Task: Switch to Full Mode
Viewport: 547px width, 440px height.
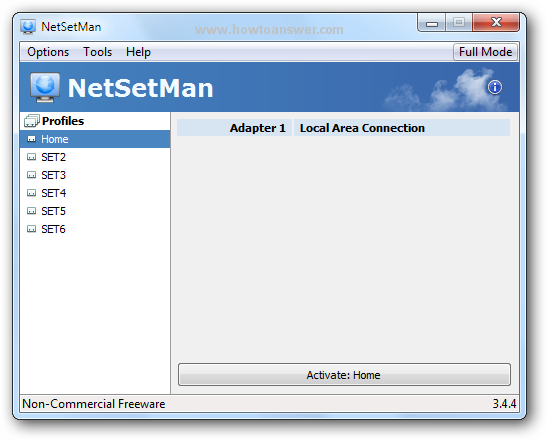Action: pyautogui.click(x=485, y=52)
